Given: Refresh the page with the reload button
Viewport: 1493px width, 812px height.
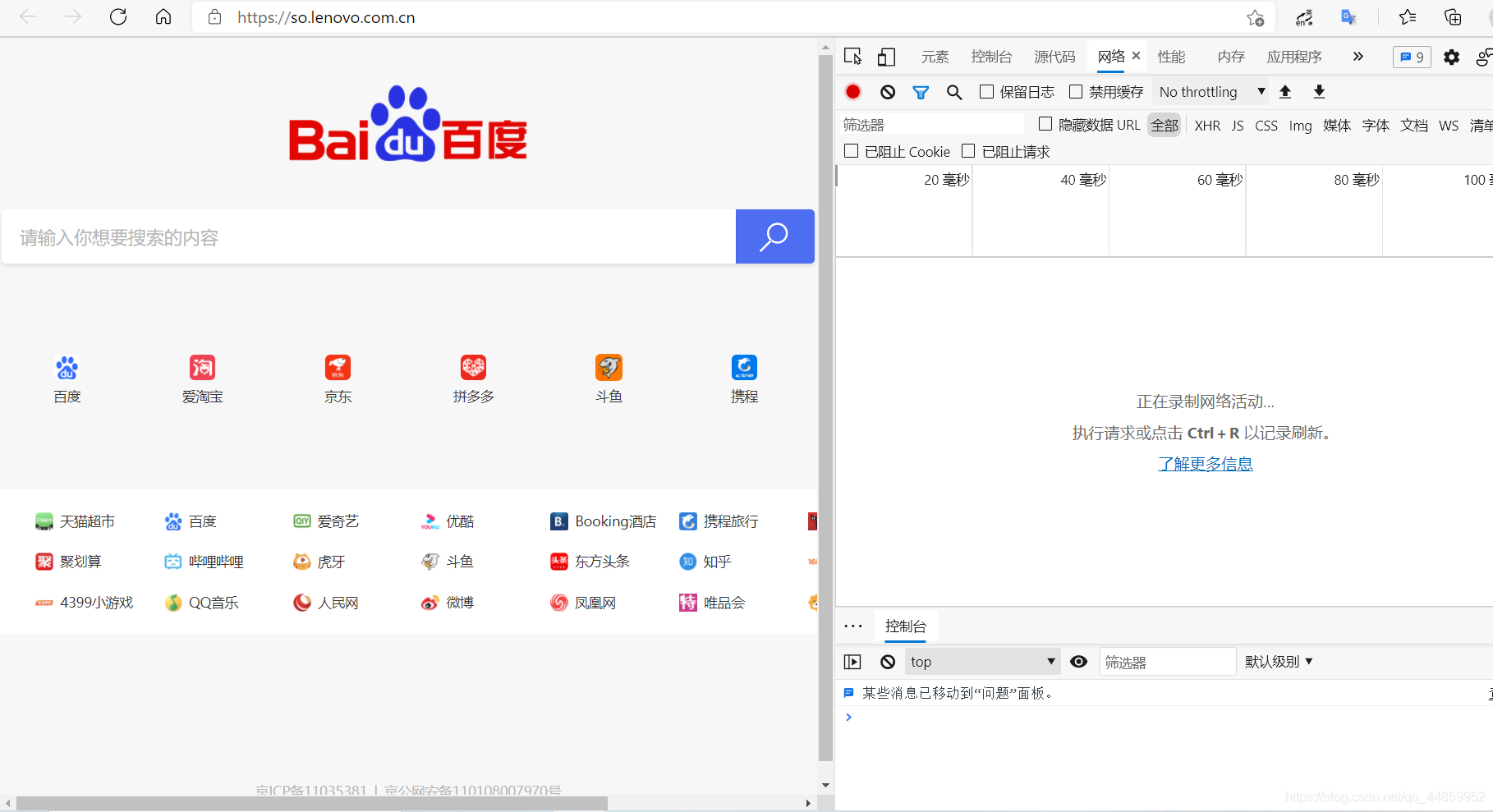Looking at the screenshot, I should [x=118, y=17].
